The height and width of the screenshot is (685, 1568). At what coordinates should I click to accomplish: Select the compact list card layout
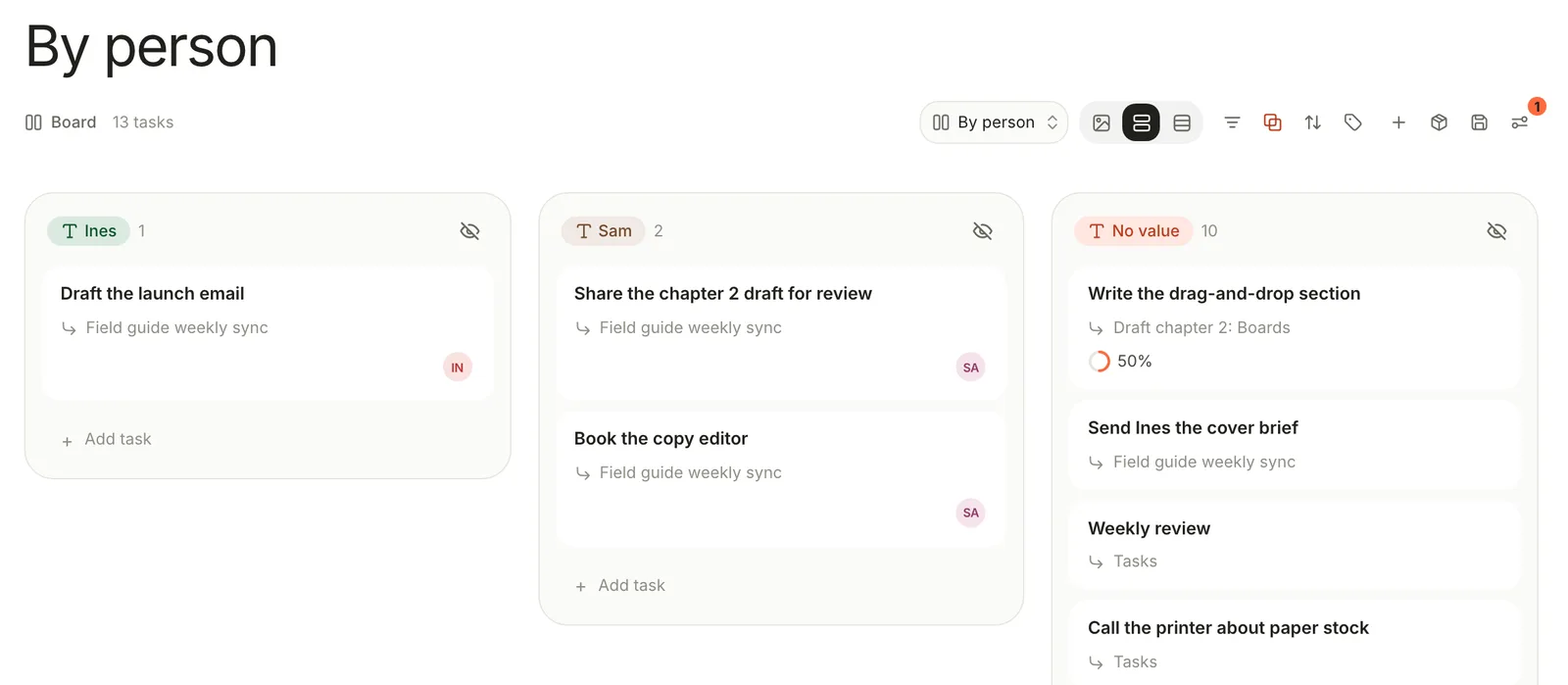(1182, 122)
